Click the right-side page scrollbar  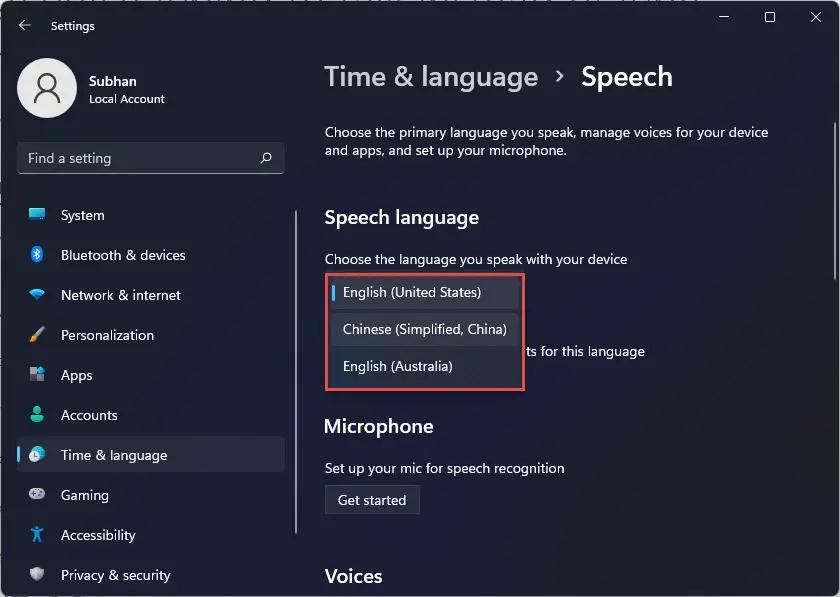pos(835,202)
